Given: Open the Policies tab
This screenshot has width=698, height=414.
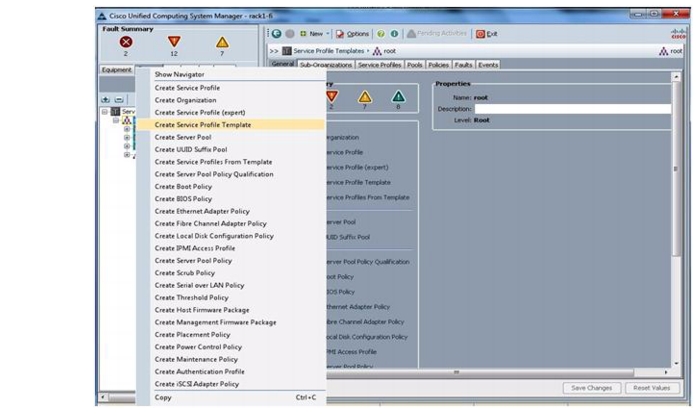Looking at the screenshot, I should [x=438, y=65].
